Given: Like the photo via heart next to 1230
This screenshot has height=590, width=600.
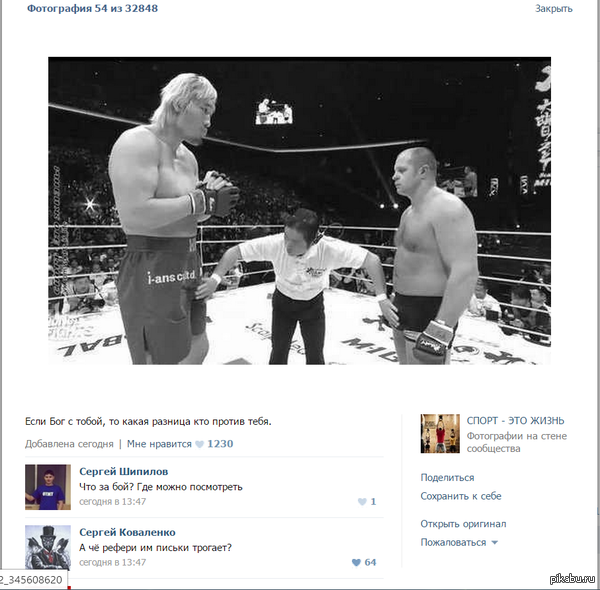Looking at the screenshot, I should click(x=199, y=444).
